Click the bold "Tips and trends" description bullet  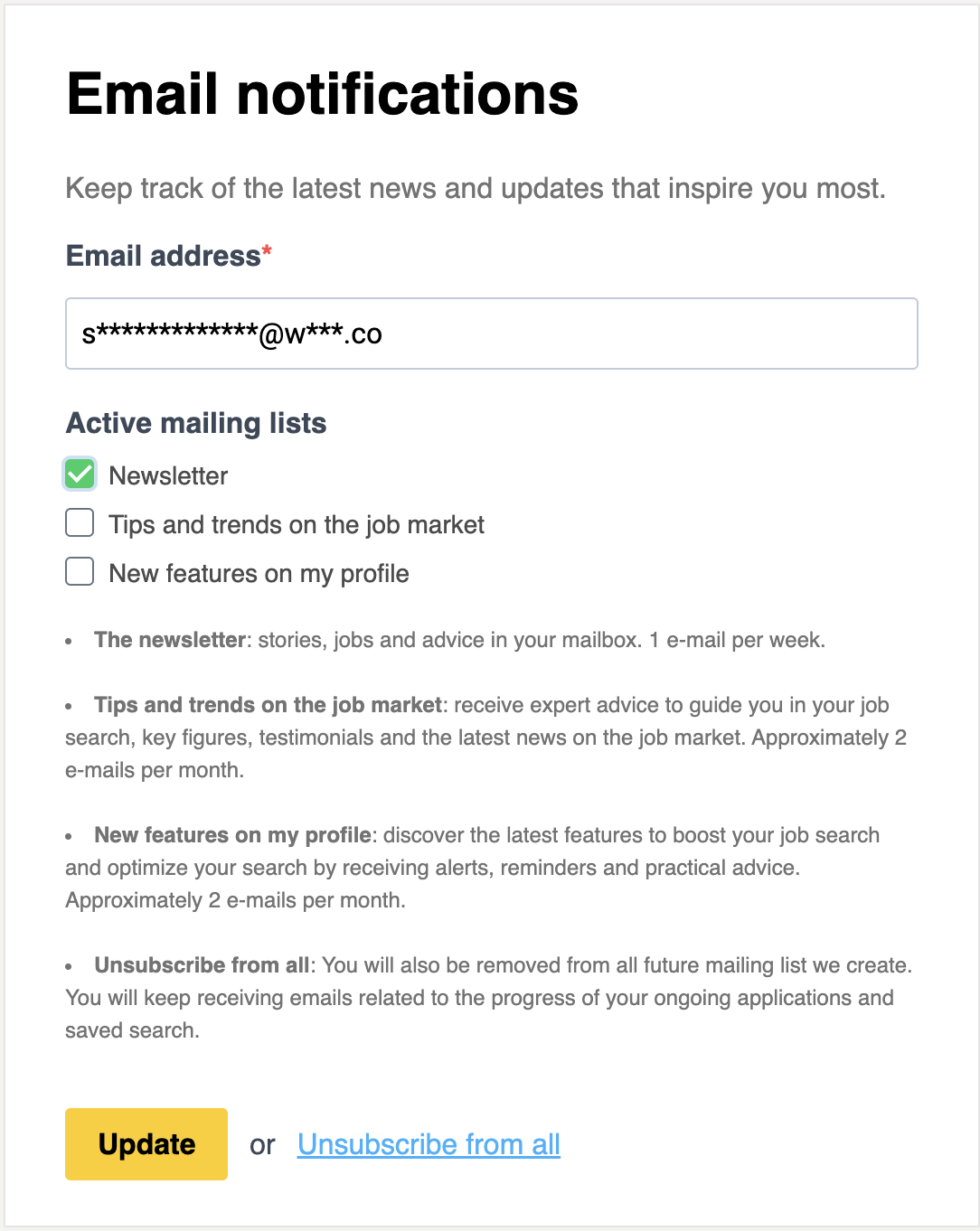[268, 705]
